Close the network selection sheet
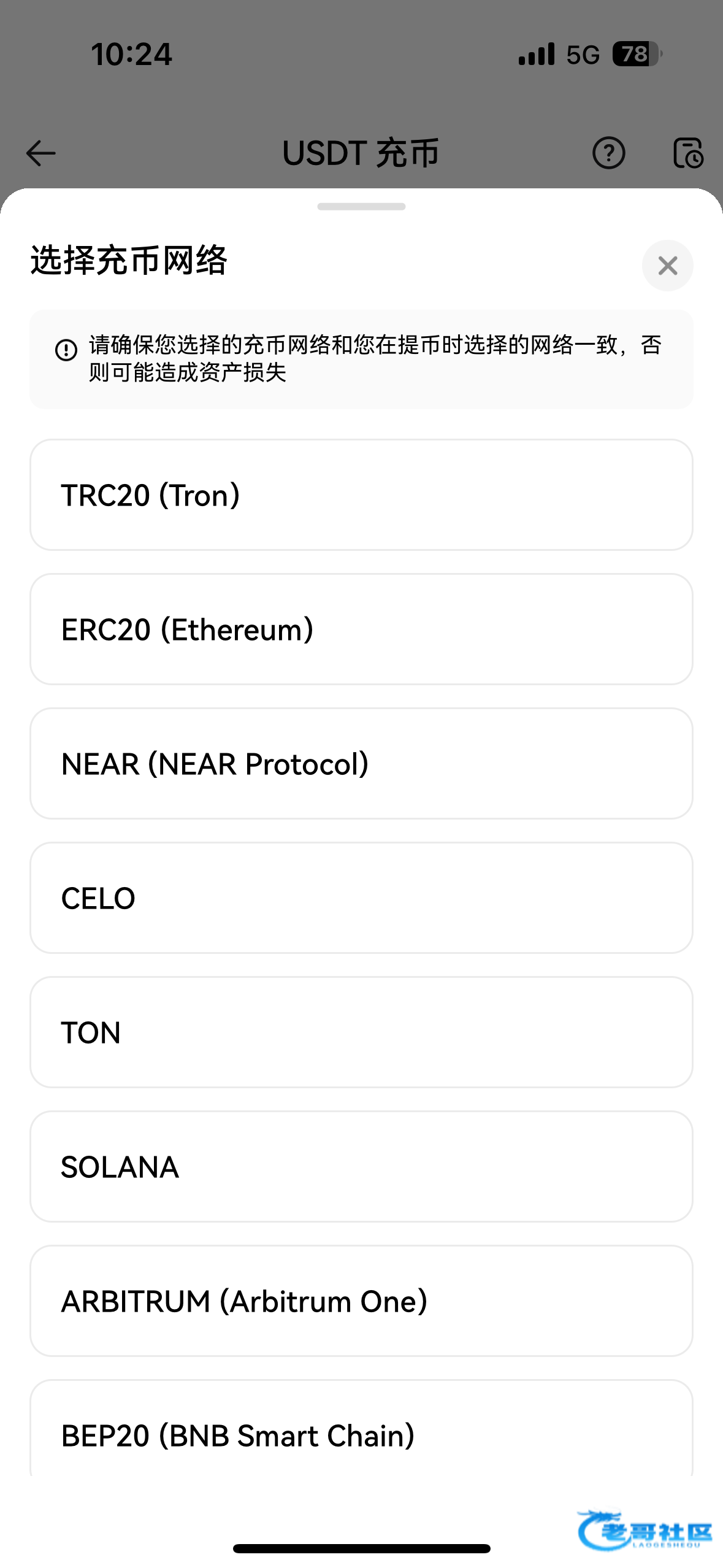 coord(667,266)
